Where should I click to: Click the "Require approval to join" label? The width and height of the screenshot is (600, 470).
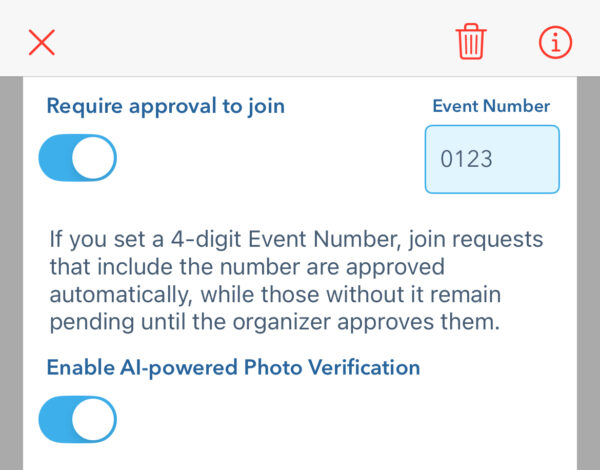[x=165, y=106]
